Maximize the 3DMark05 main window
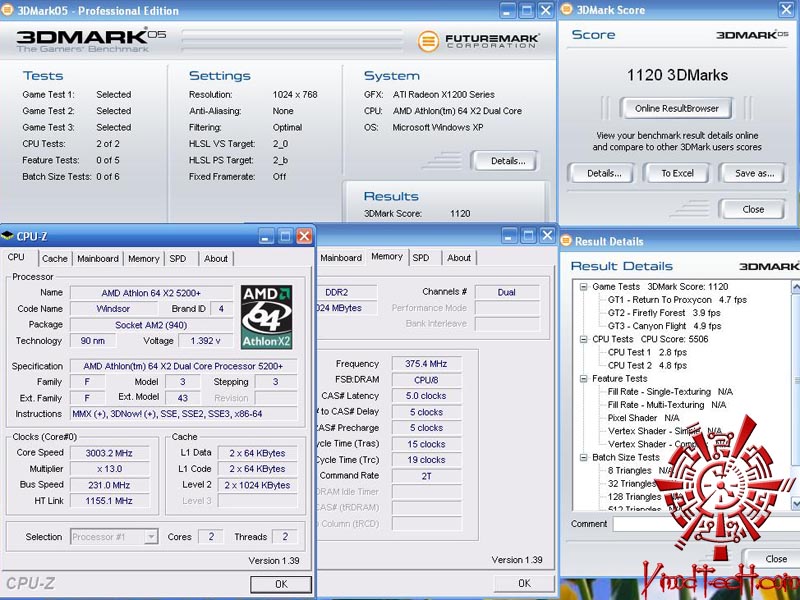Image resolution: width=800 pixels, height=600 pixels. pyautogui.click(x=527, y=10)
